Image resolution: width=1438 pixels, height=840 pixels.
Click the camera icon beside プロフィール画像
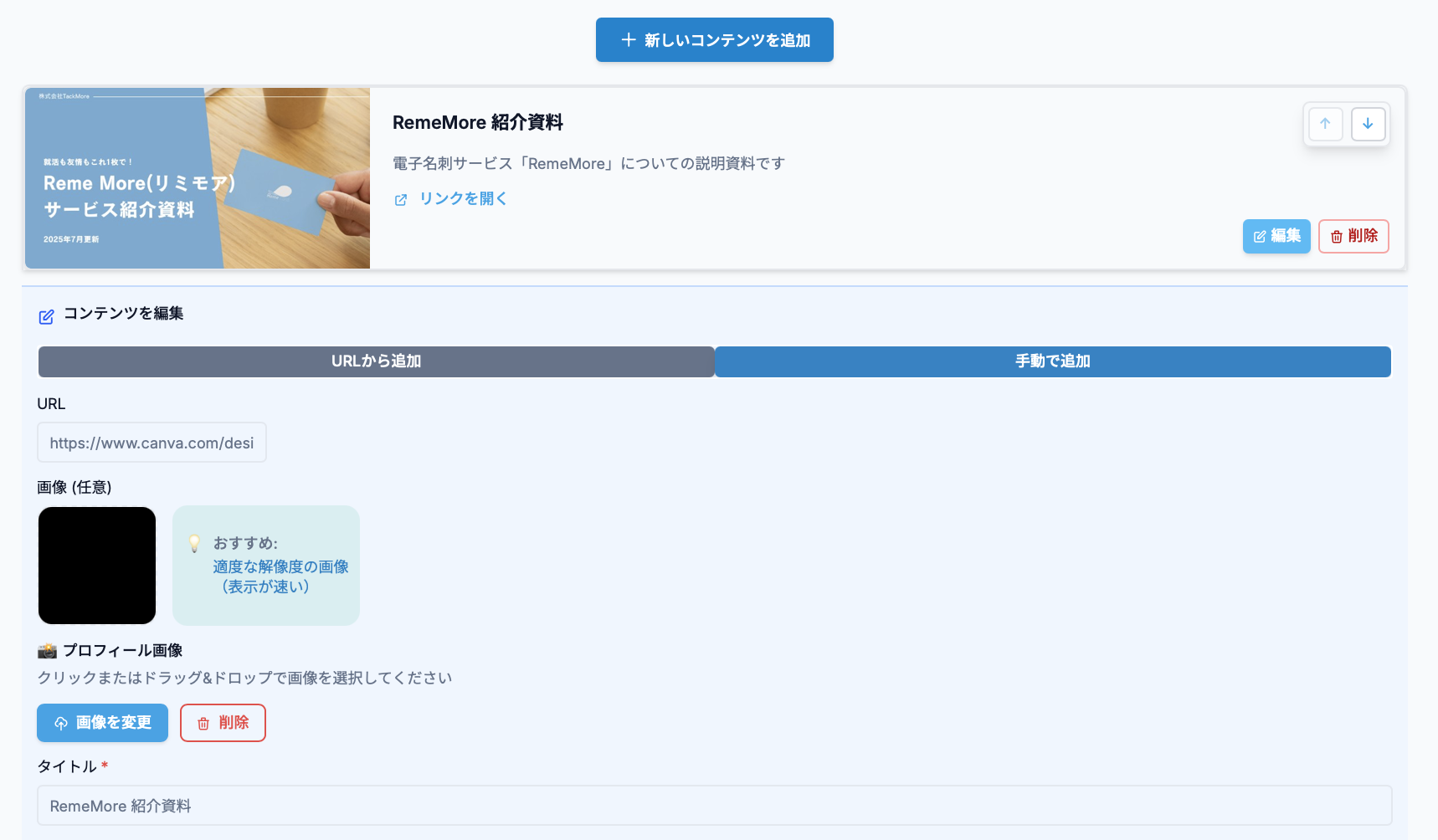[46, 650]
